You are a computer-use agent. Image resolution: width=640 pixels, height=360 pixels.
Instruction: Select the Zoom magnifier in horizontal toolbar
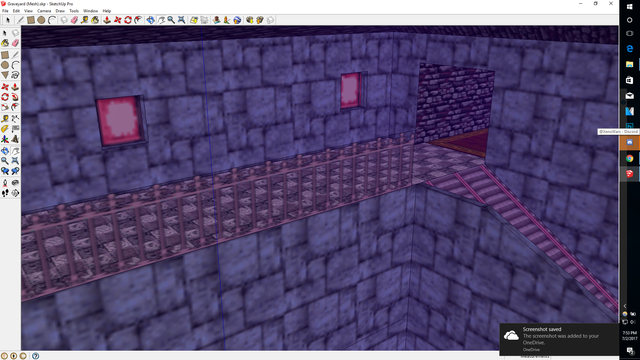(171, 20)
